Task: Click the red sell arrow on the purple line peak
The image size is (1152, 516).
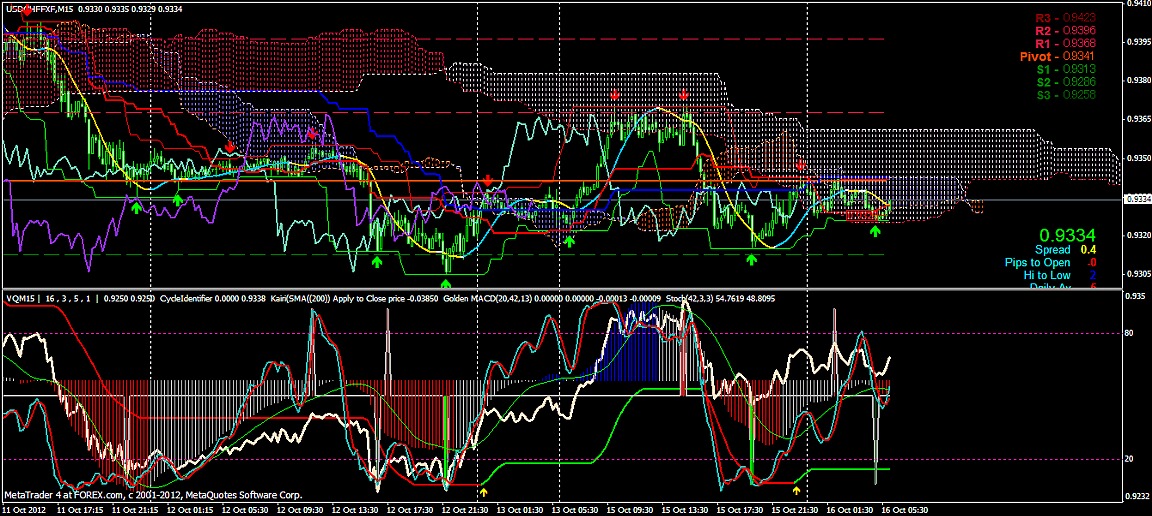Action: pos(312,134)
